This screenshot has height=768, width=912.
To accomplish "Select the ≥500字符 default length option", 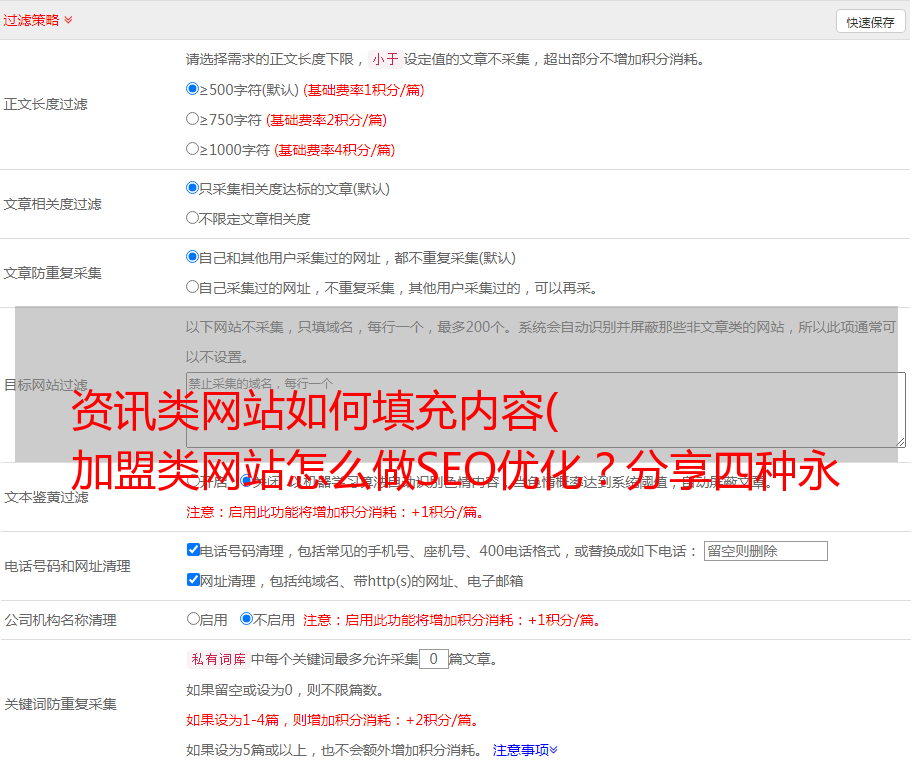I will click(x=192, y=89).
